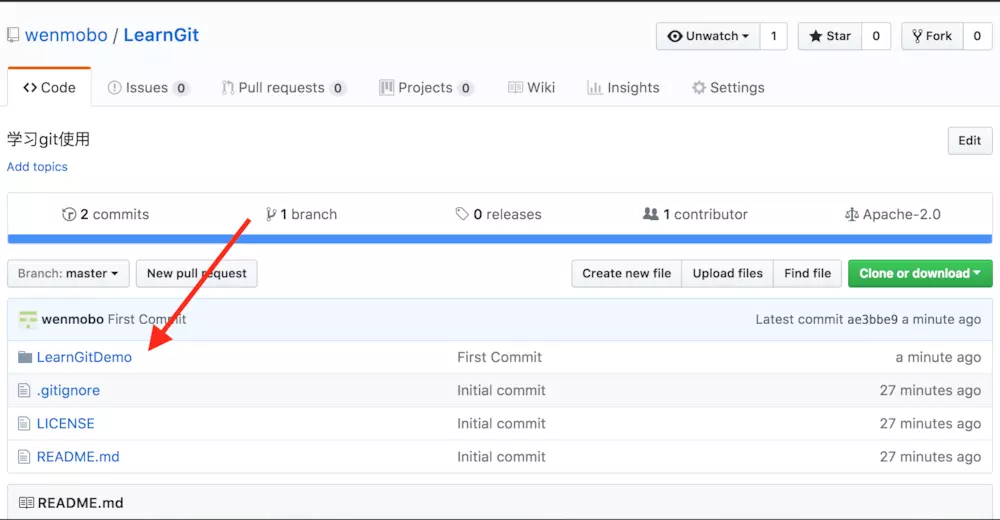
Task: Click the Add topics link
Action: coord(37,167)
